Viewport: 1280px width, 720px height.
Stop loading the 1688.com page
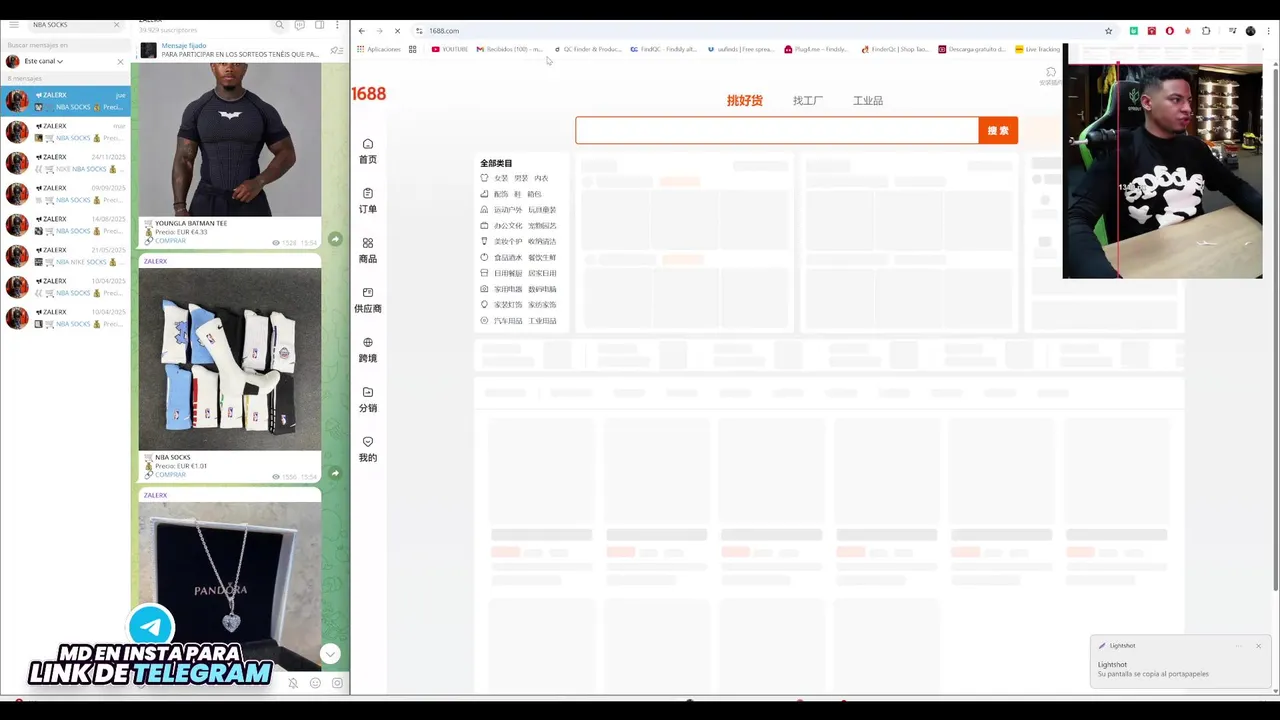(x=397, y=31)
